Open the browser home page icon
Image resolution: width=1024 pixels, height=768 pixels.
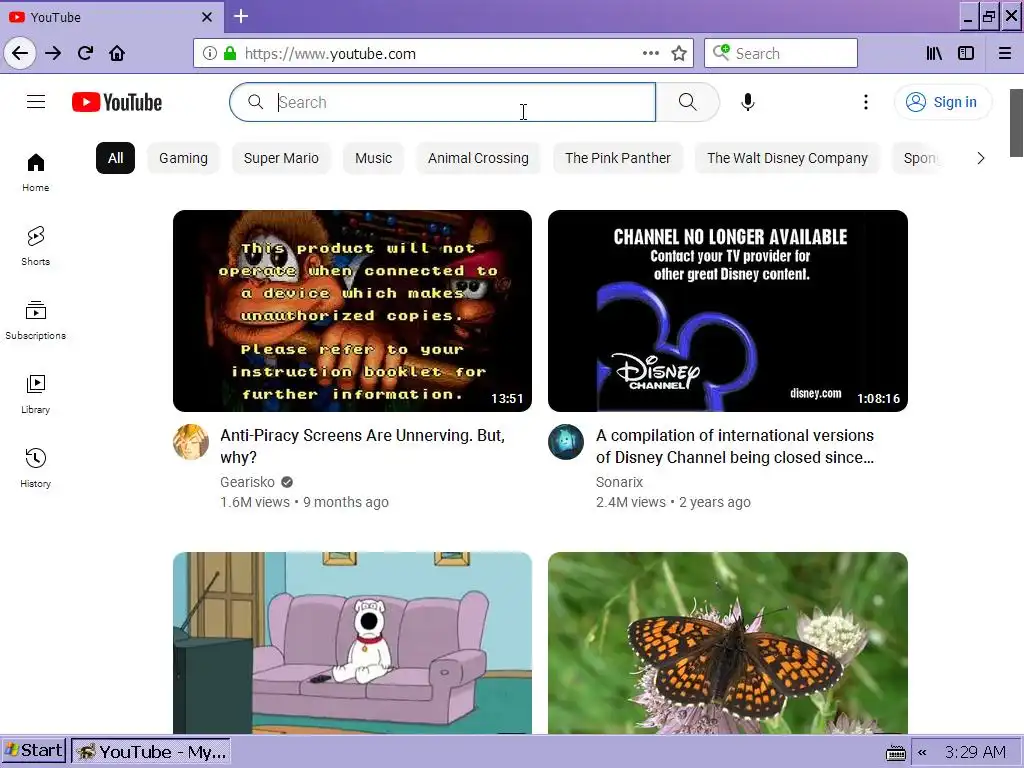coord(117,53)
